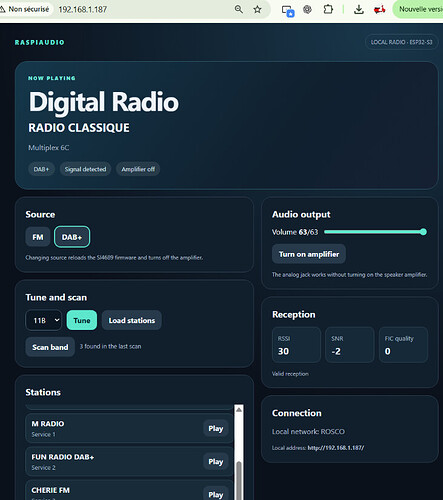
Task: Click the RSSI value 30 box
Action: tap(296, 345)
